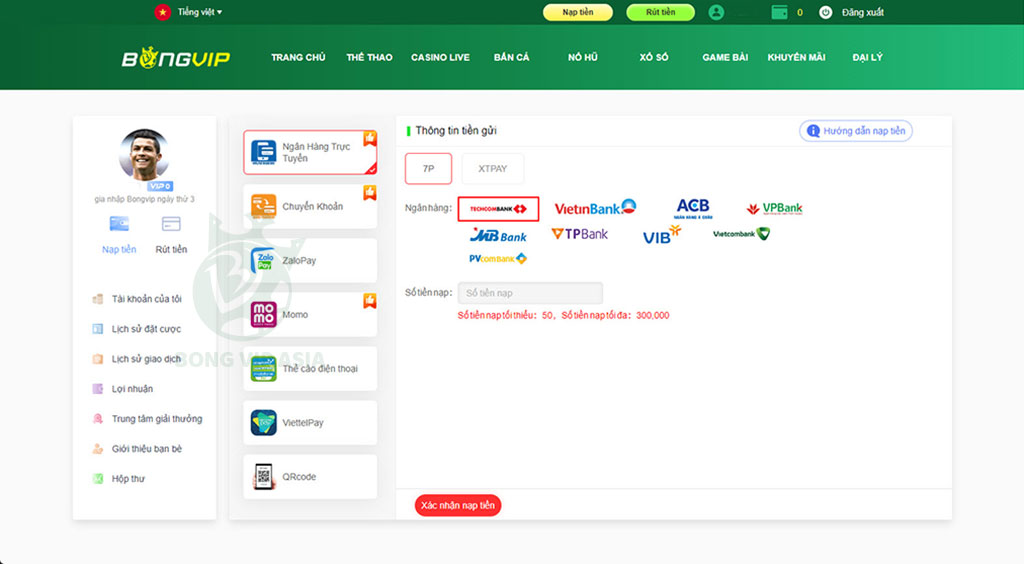Click the green Rút tiền button
The image size is (1024, 564).
(660, 12)
